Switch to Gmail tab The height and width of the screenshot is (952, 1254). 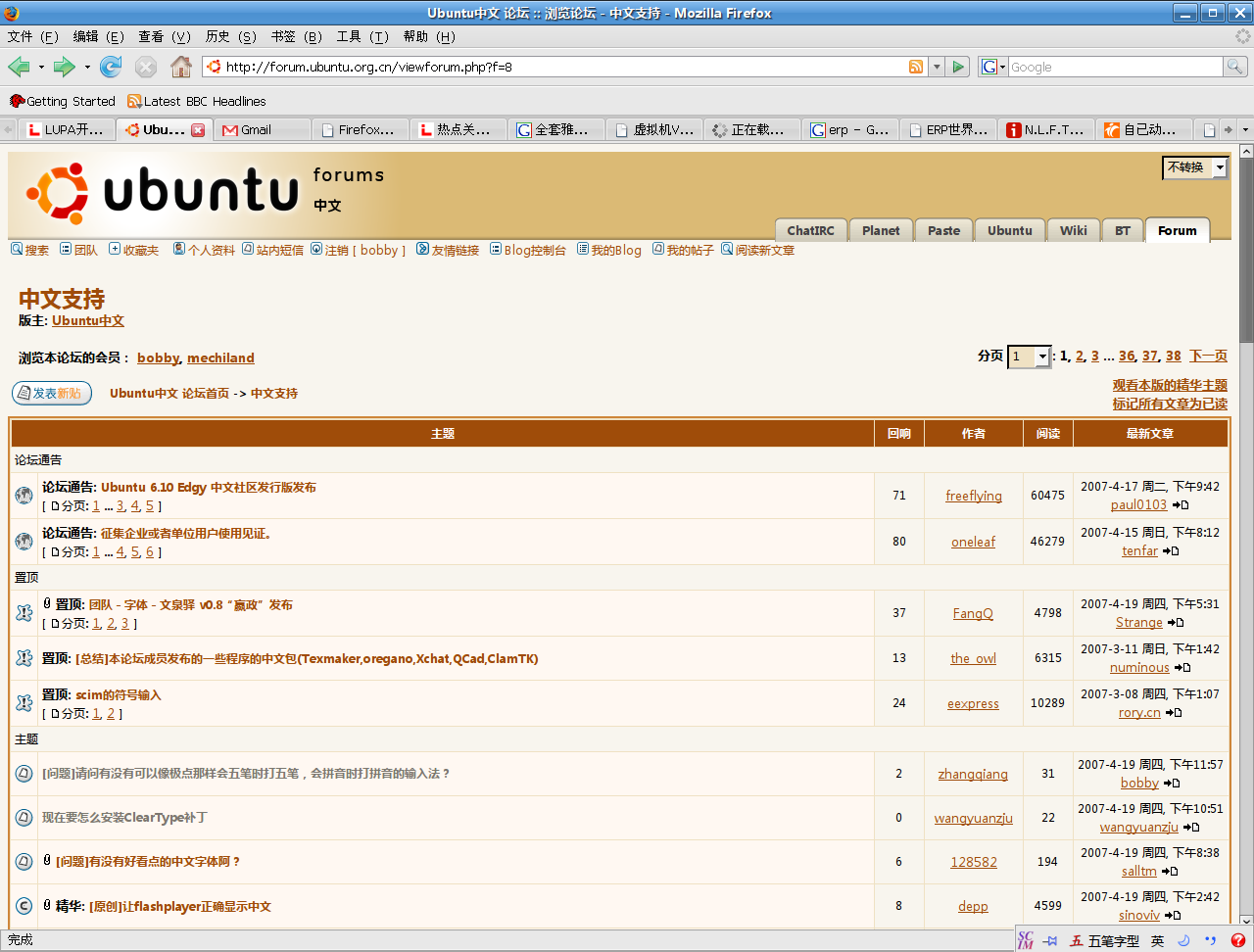(261, 129)
